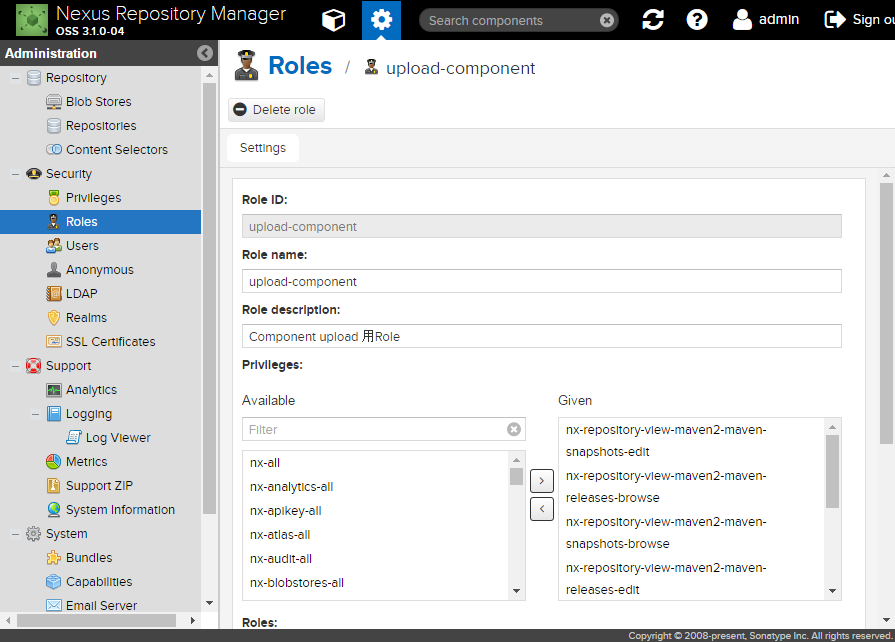The image size is (895, 642).
Task: Click sidebar horizontal scroll right arrow
Action: point(193,620)
